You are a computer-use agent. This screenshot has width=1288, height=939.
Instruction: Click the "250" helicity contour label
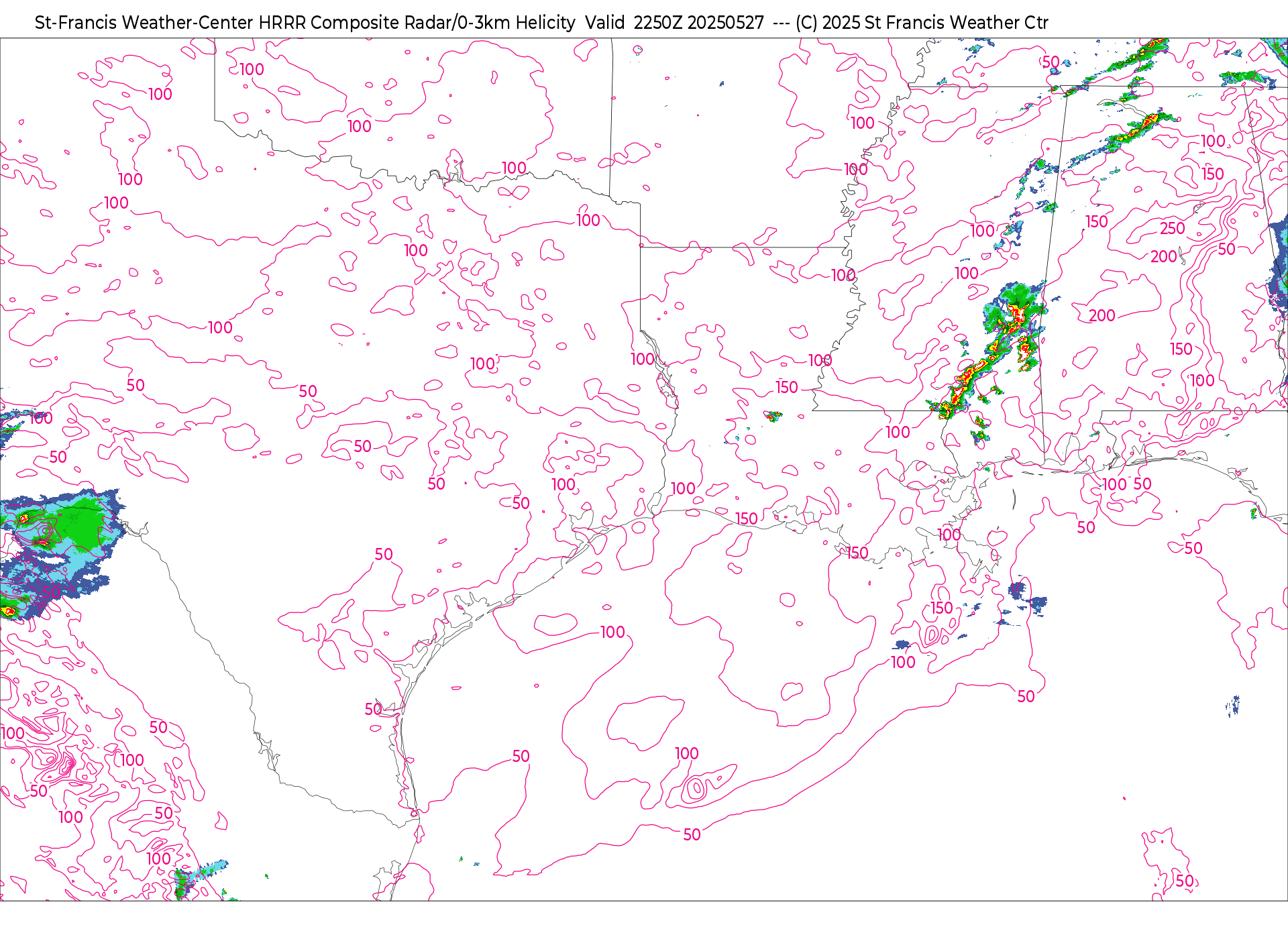[1173, 229]
